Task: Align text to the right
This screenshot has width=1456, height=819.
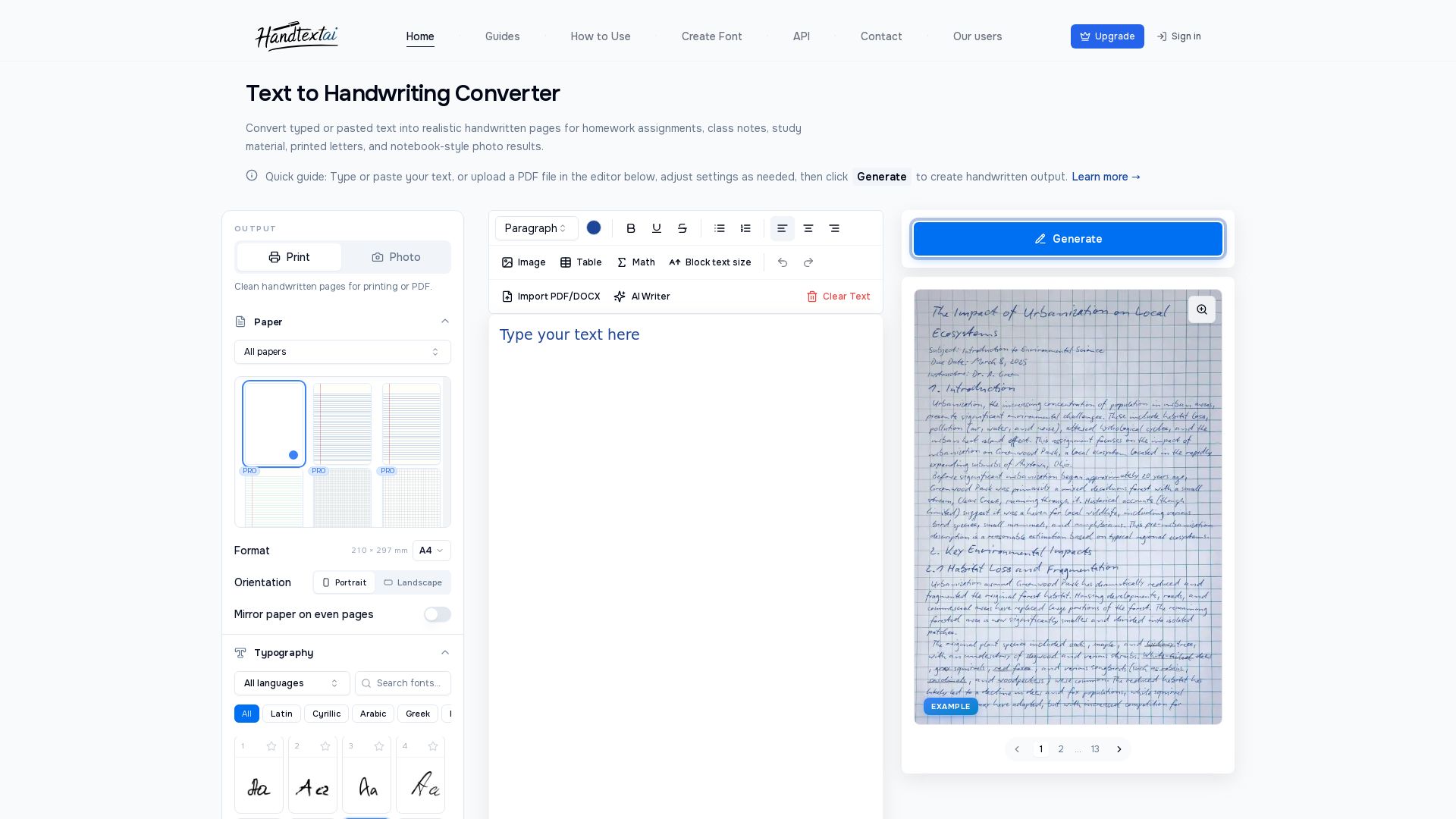Action: 834,228
